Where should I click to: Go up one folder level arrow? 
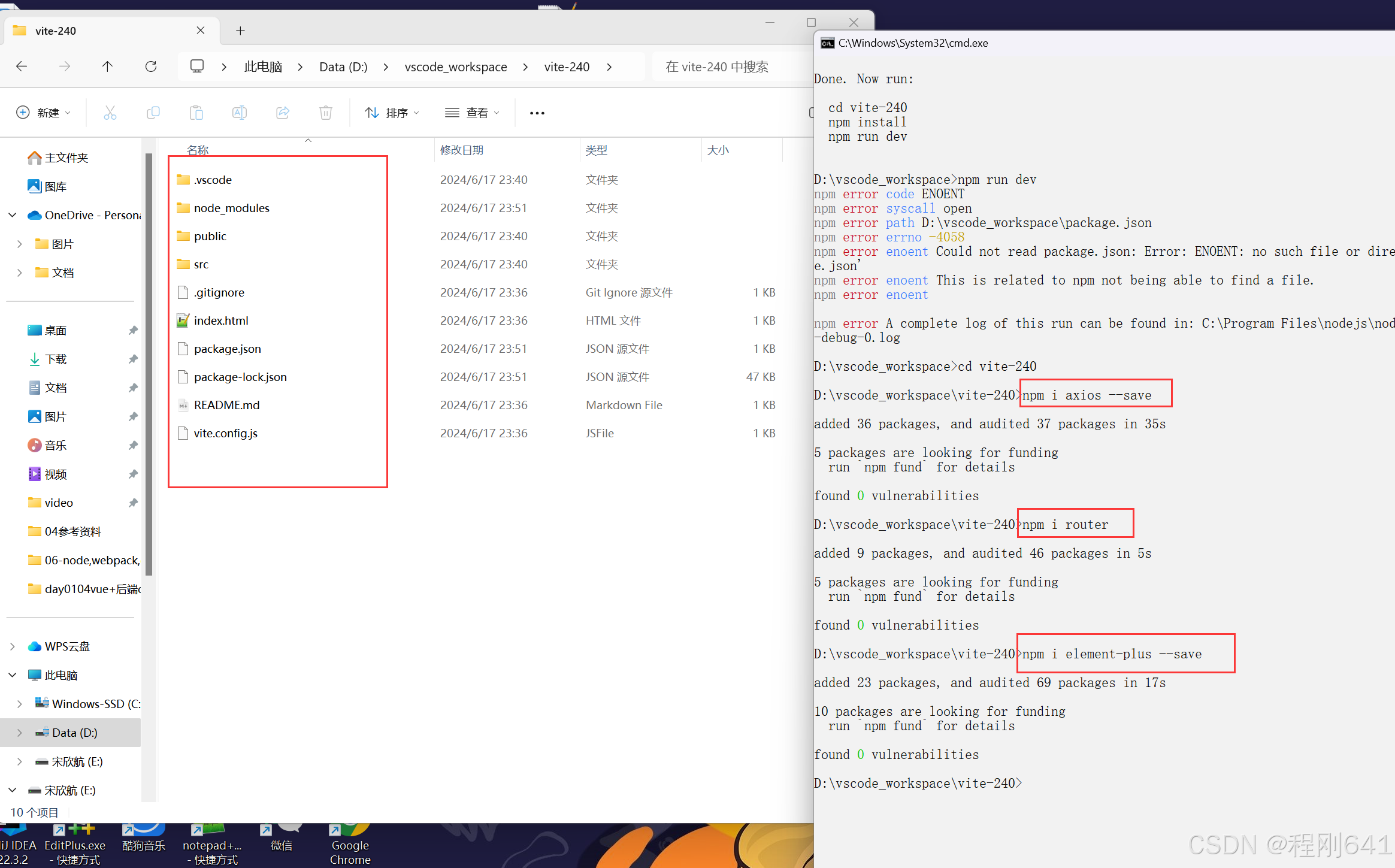(107, 66)
